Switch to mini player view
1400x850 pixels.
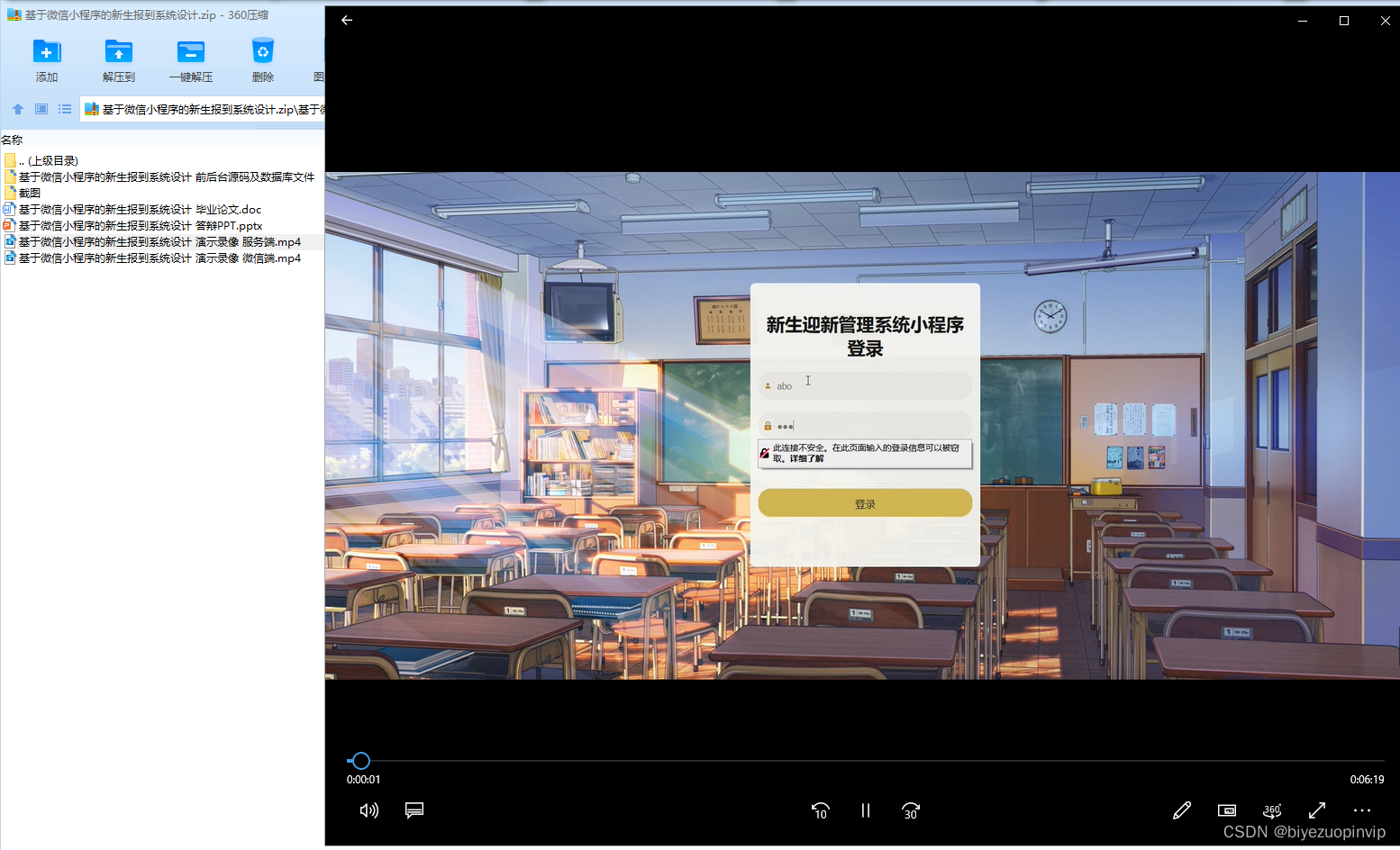pos(1227,810)
